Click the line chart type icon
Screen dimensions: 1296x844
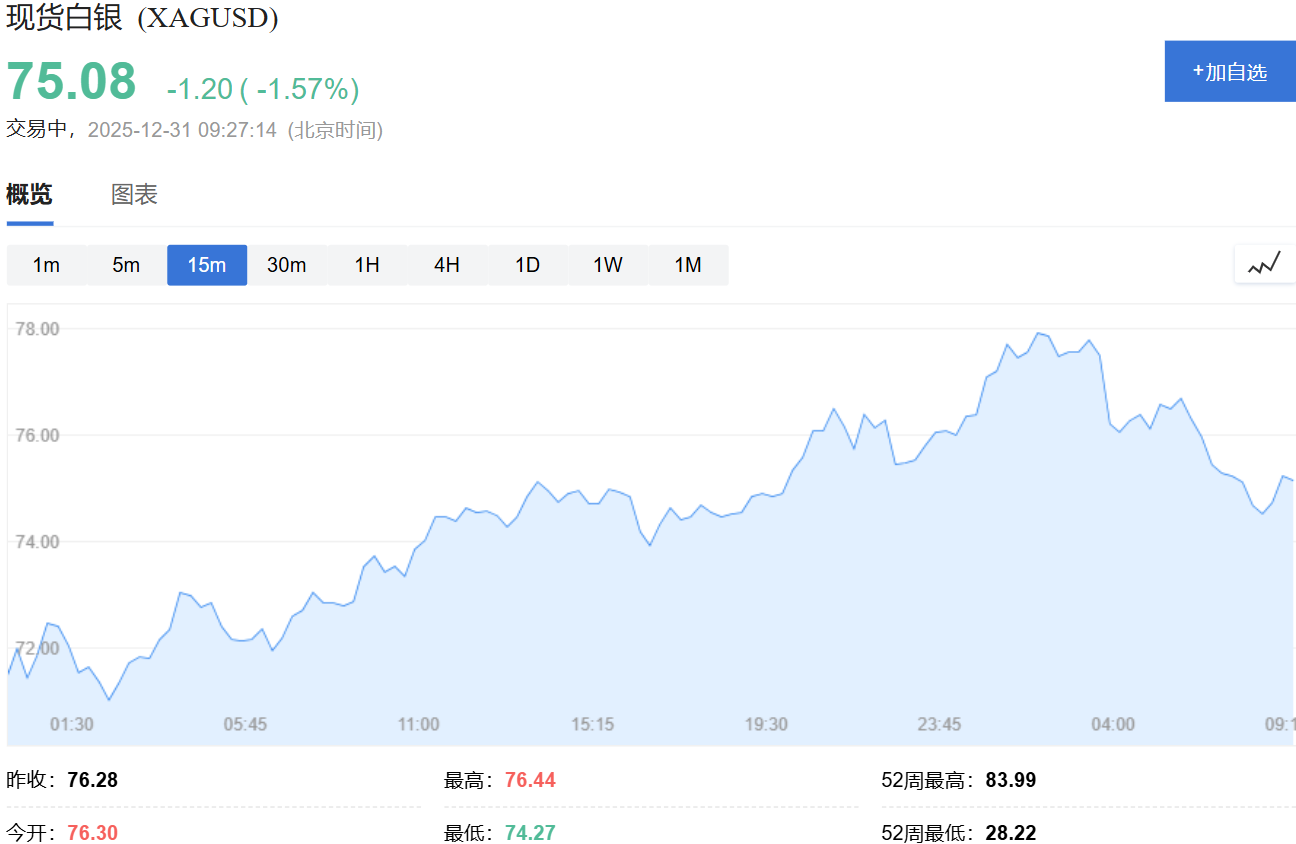point(1265,264)
